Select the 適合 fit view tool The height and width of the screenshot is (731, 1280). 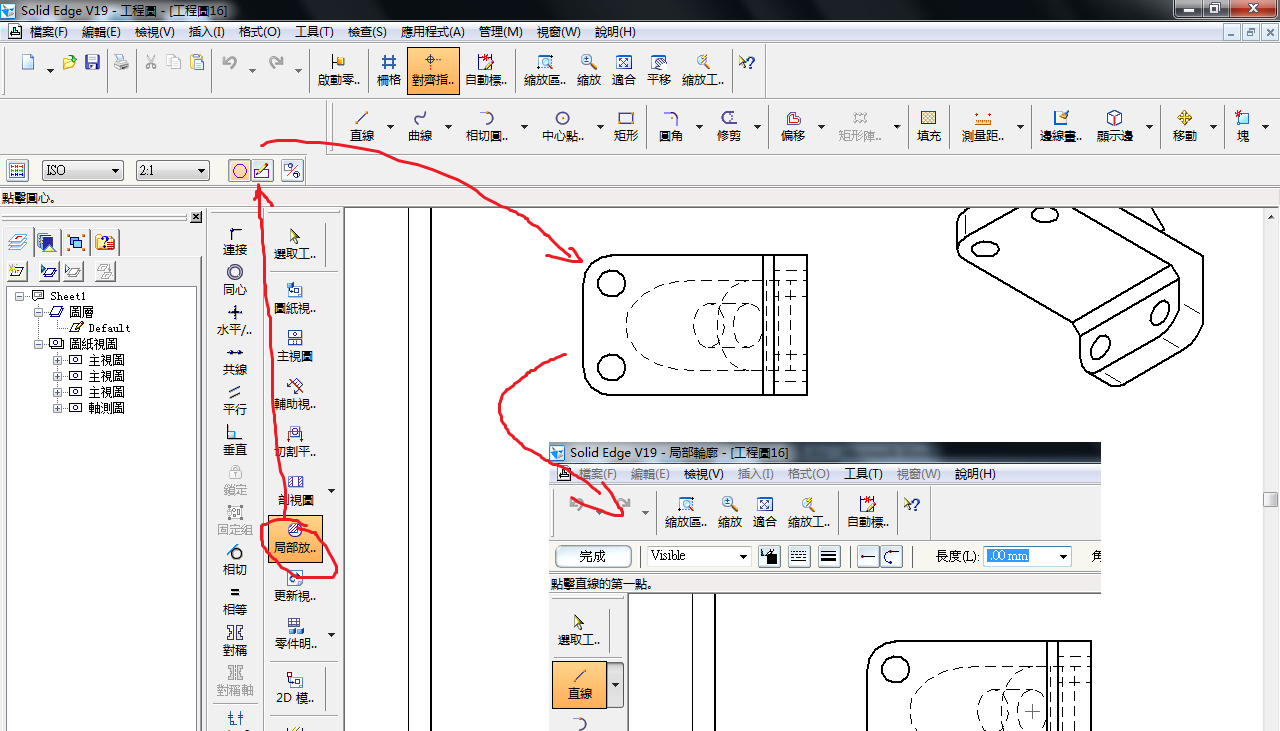(x=624, y=70)
